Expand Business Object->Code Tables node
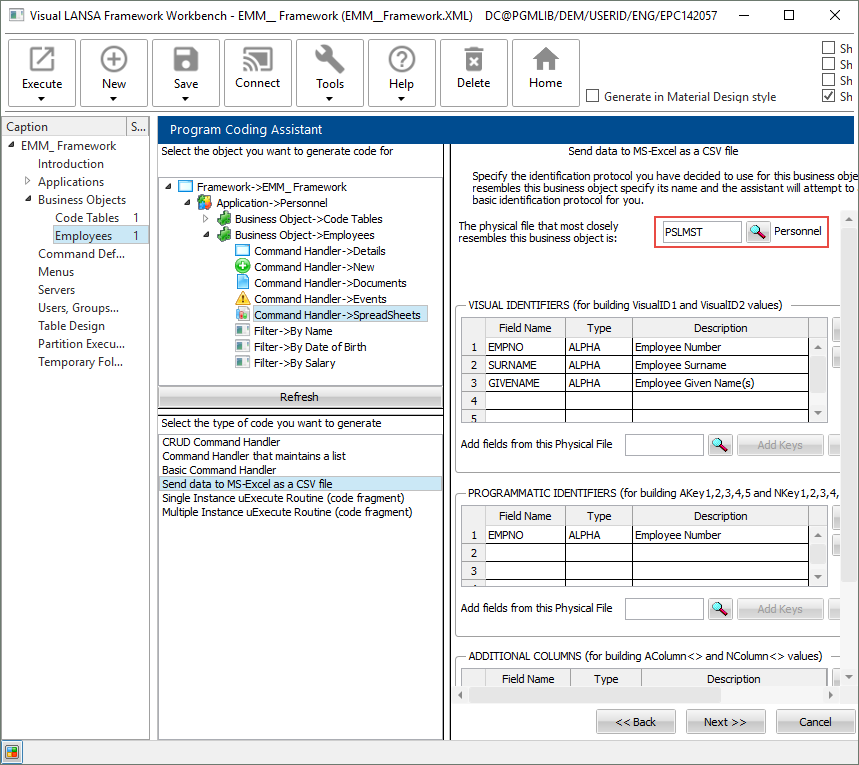The image size is (859, 765). (x=206, y=219)
